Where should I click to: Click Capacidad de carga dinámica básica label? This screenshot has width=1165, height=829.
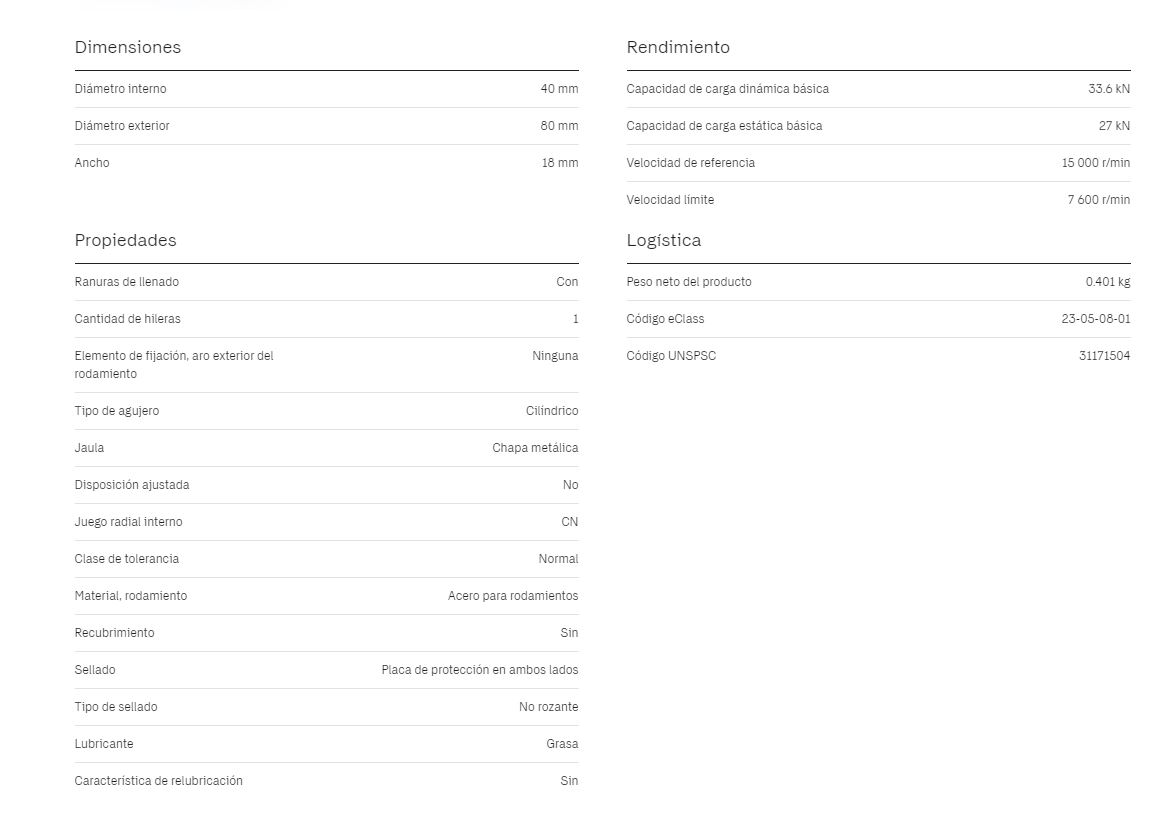point(727,89)
